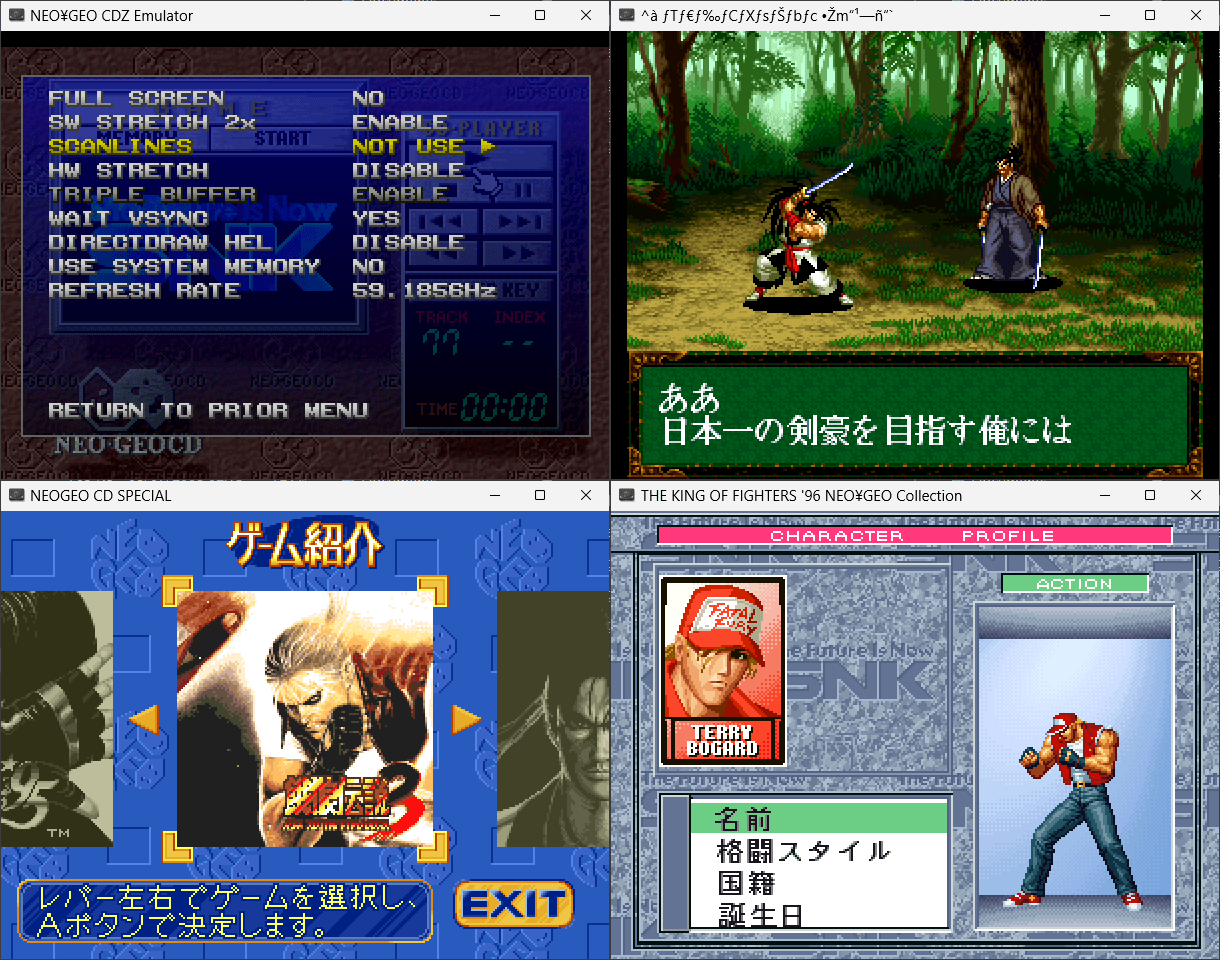
Task: Toggle HW STRETCH value DISABLE
Action: [x=408, y=170]
